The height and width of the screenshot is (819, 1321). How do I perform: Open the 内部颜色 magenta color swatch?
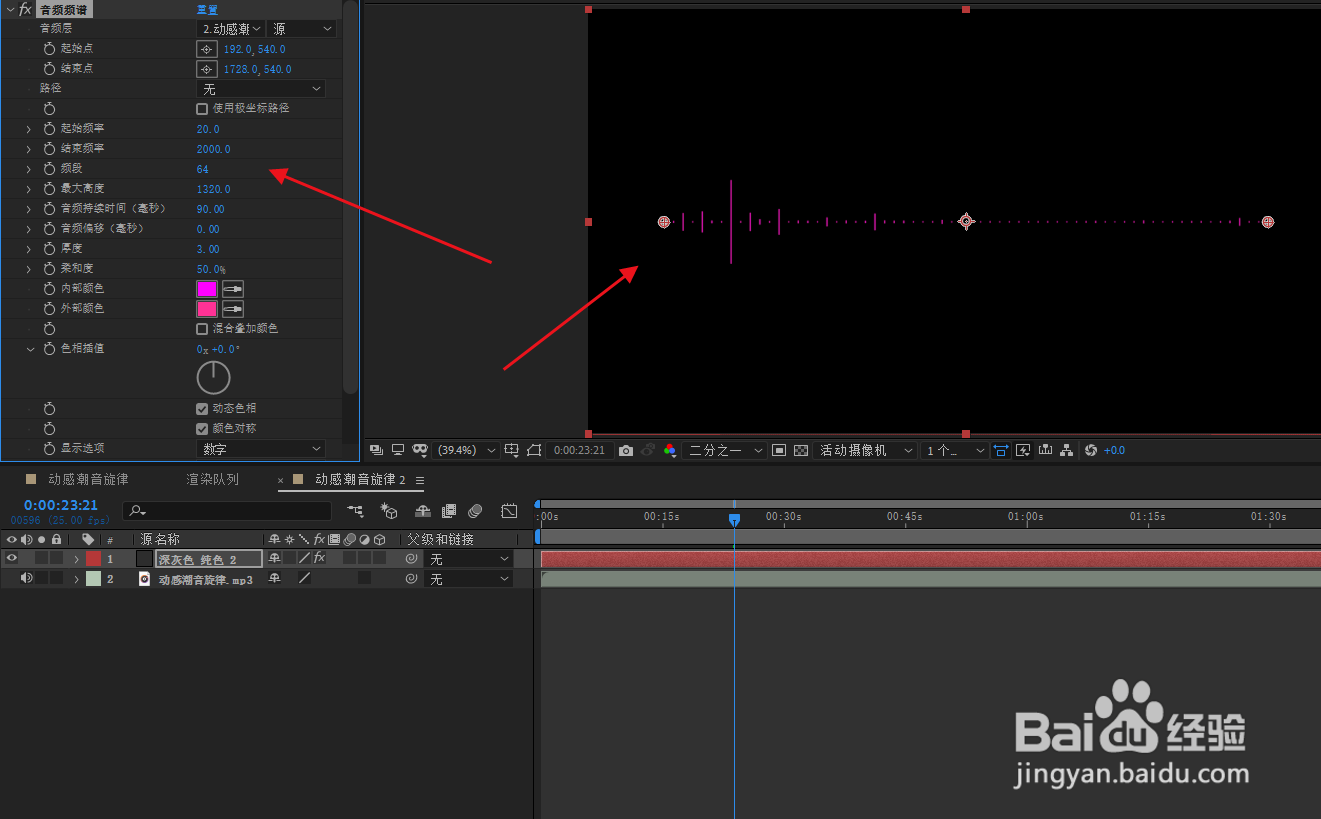pyautogui.click(x=207, y=289)
